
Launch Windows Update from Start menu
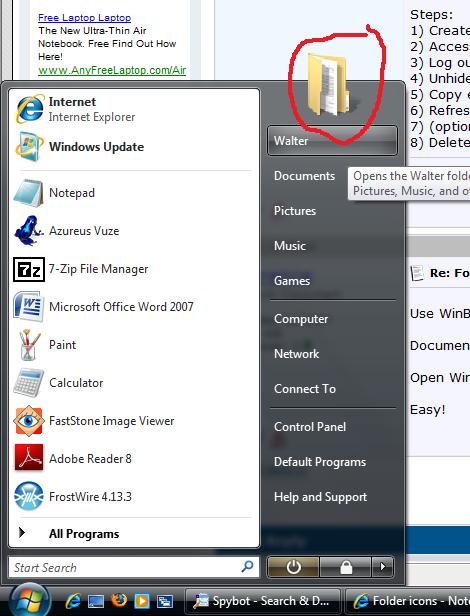click(134, 147)
